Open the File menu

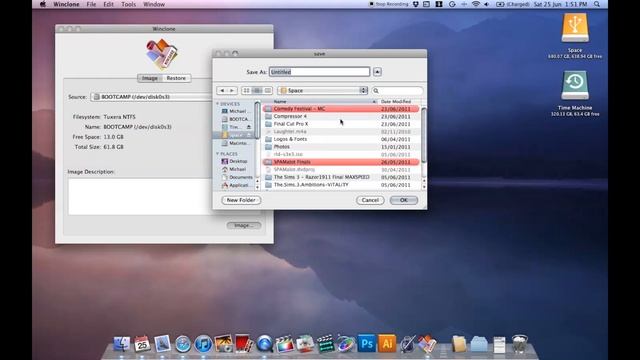pos(91,4)
